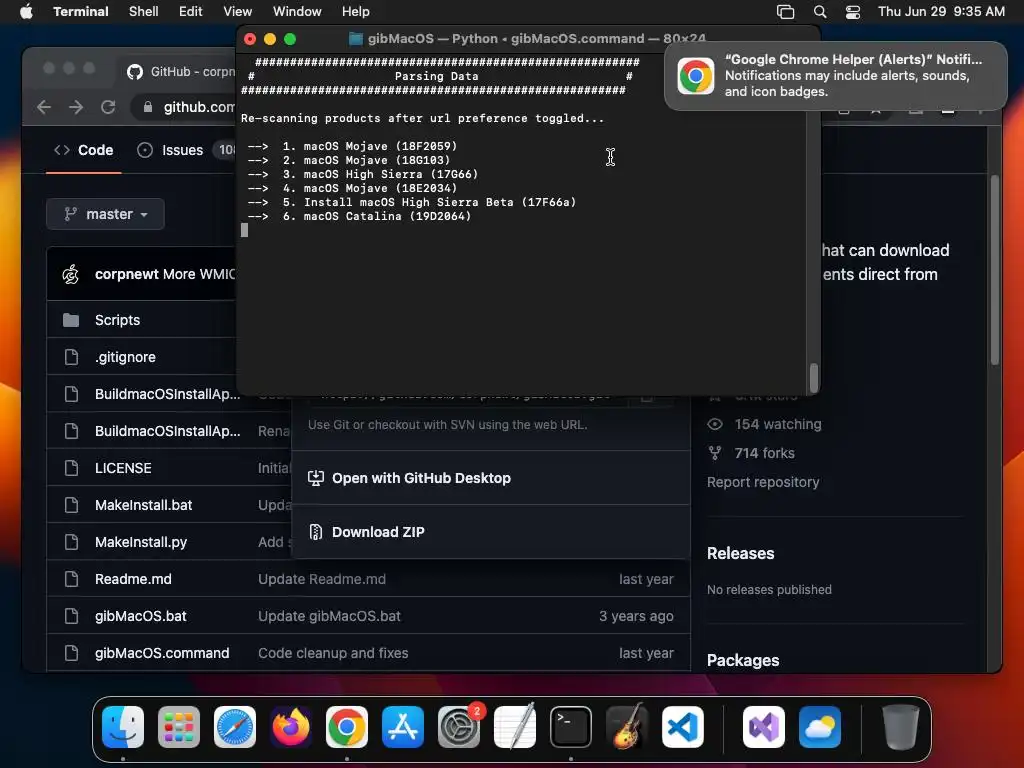
Task: Select the GitHub browser tab in Chrome
Action: click(x=180, y=71)
